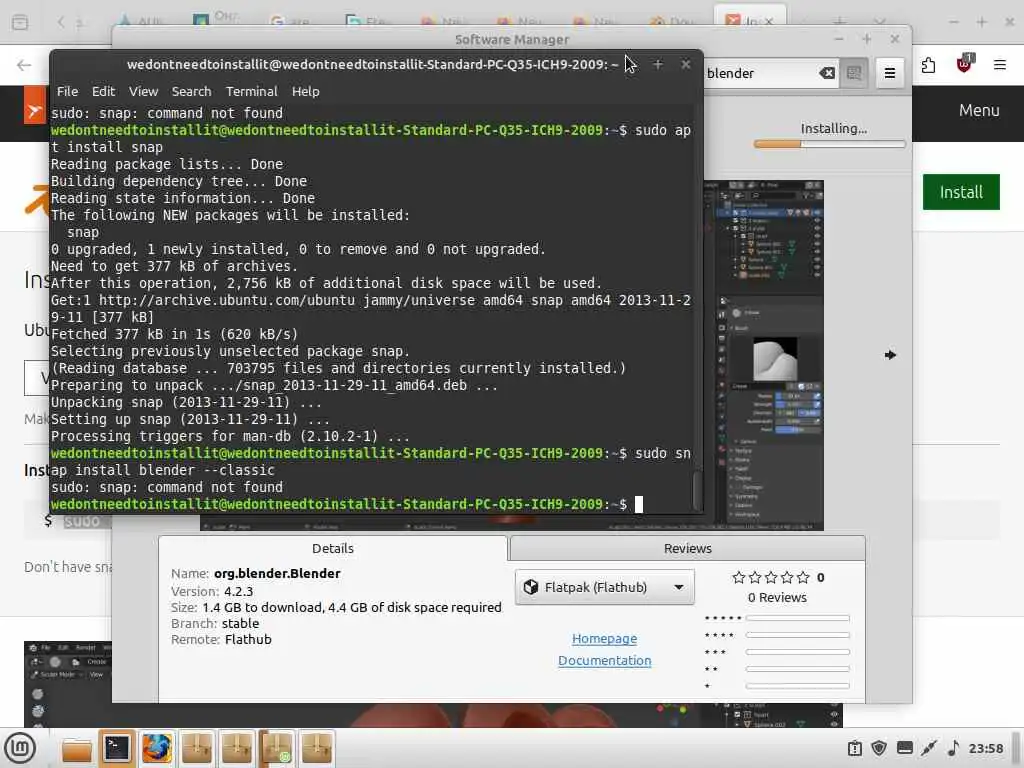The width and height of the screenshot is (1024, 768).
Task: Click the Installing progress bar
Action: [x=829, y=144]
